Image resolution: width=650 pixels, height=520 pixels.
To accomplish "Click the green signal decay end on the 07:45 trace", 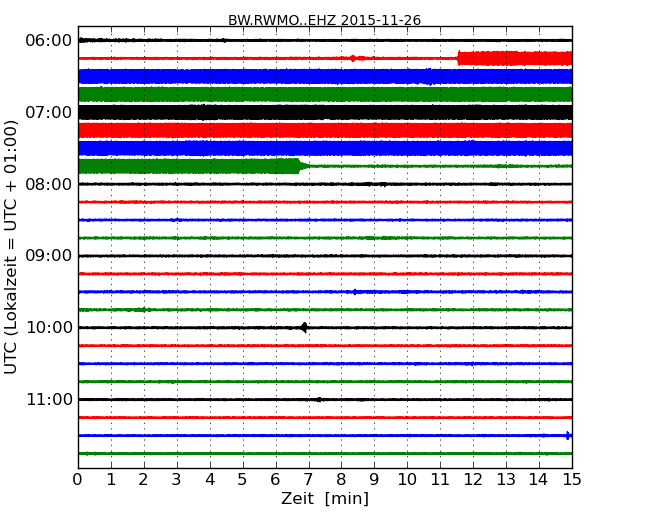I will coord(304,166).
